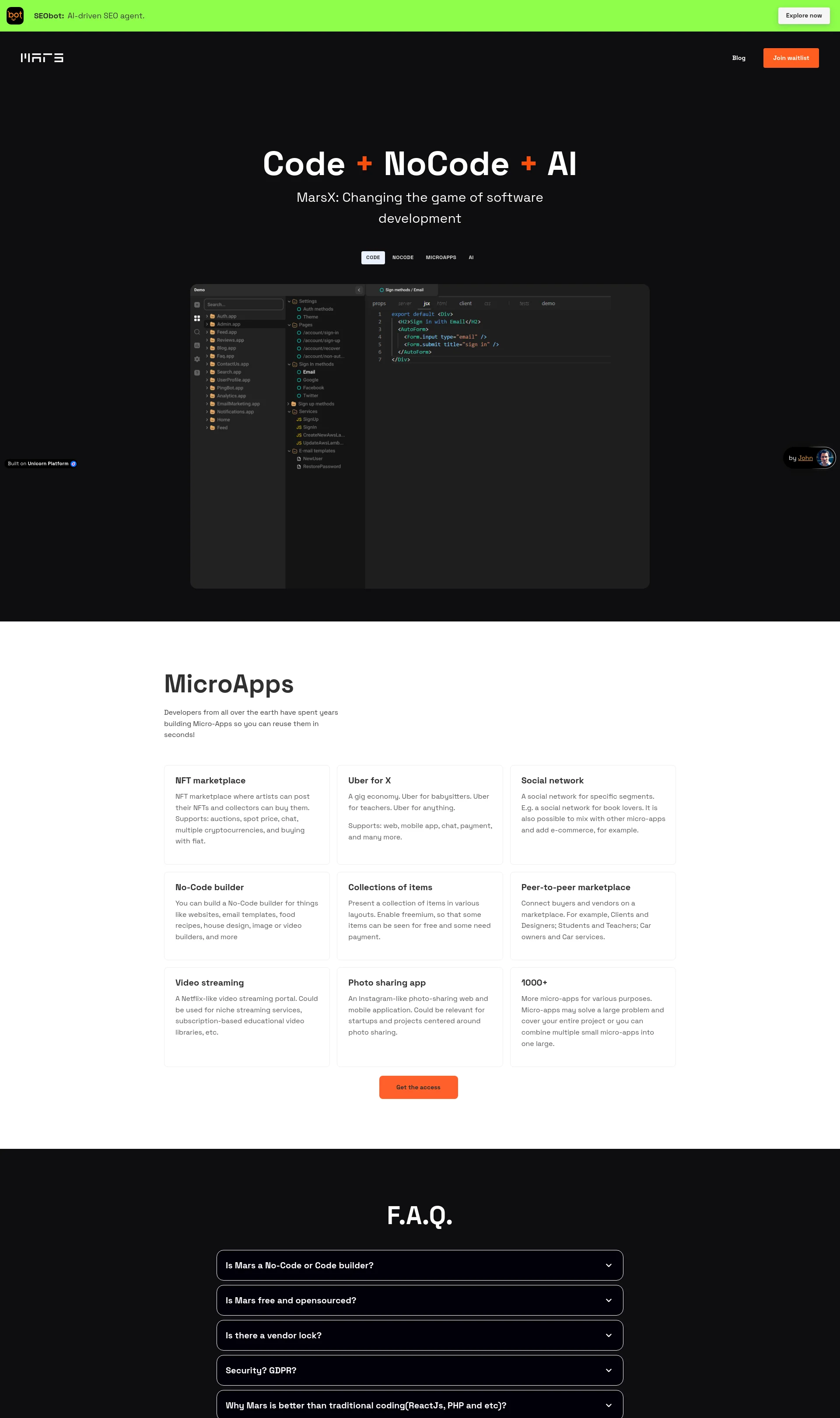Click the SignUp JS file icon under Services
The width and height of the screenshot is (840, 1418).
point(299,420)
